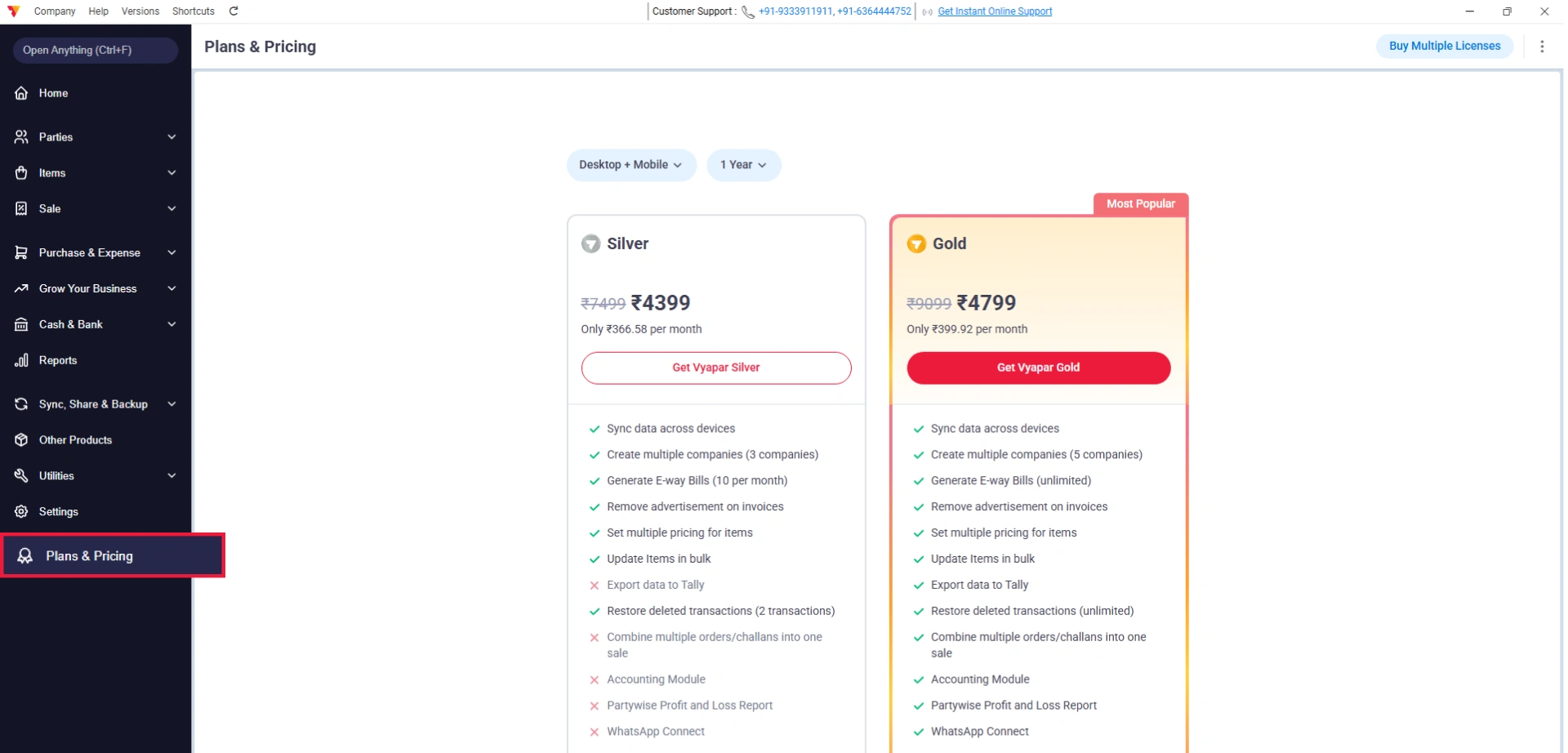Image resolution: width=1568 pixels, height=753 pixels.
Task: Click 'Generate E-way Bills (unlimited)' in Gold
Action: (x=1011, y=481)
